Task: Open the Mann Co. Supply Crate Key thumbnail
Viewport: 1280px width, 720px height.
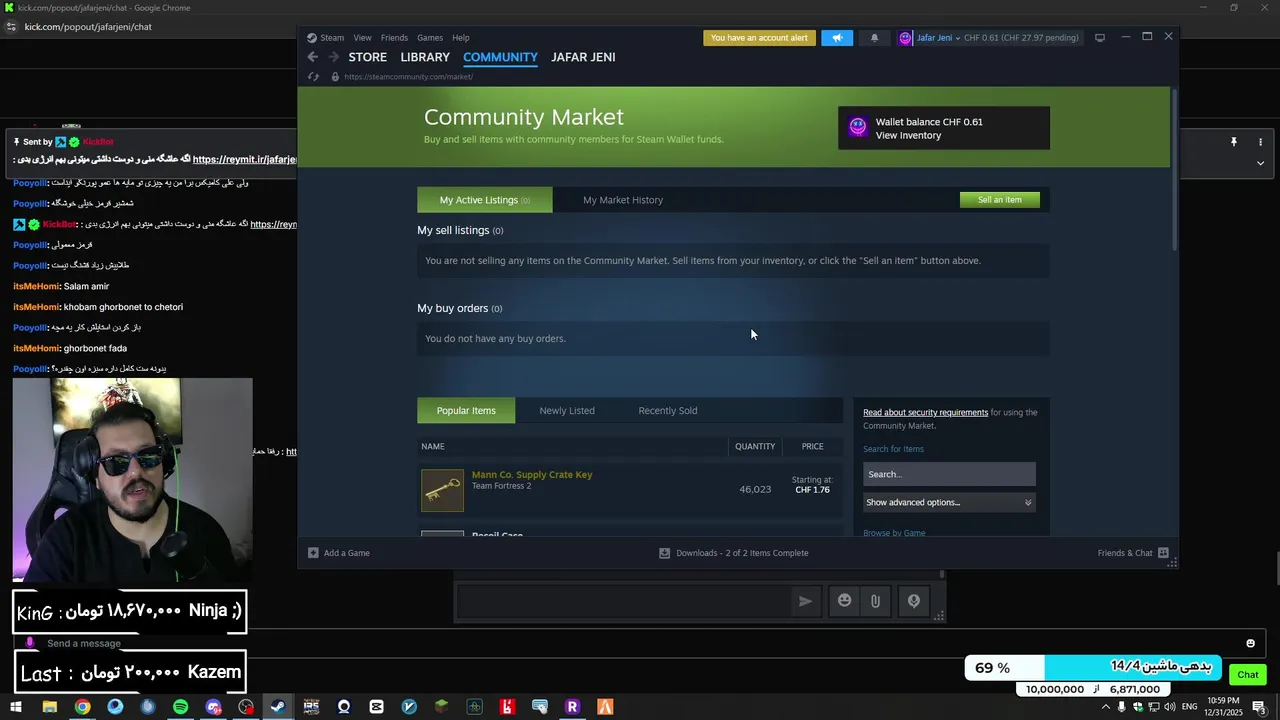Action: pyautogui.click(x=442, y=491)
